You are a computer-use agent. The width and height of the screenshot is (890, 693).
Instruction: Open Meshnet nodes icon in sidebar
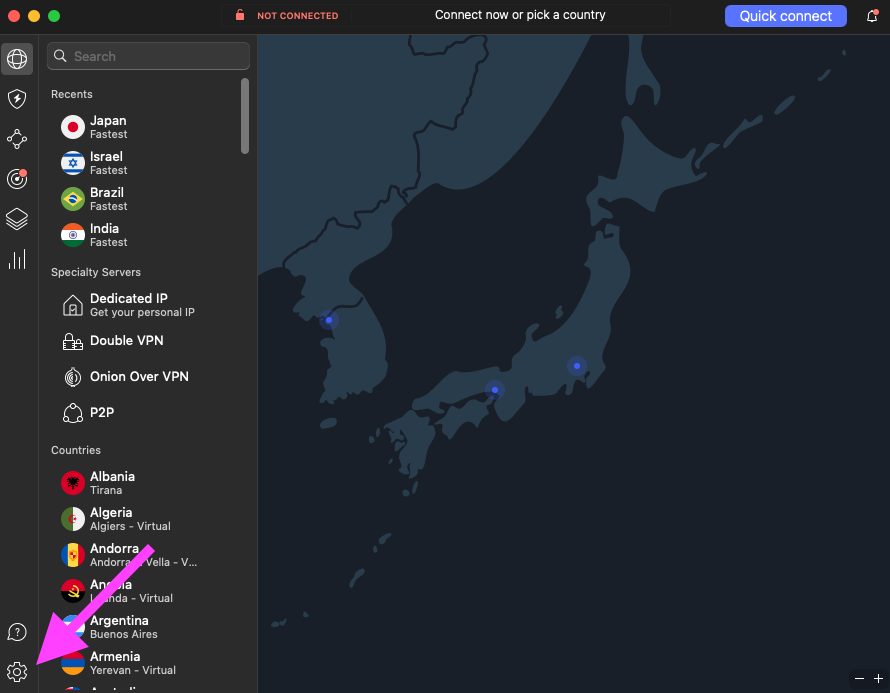click(17, 139)
